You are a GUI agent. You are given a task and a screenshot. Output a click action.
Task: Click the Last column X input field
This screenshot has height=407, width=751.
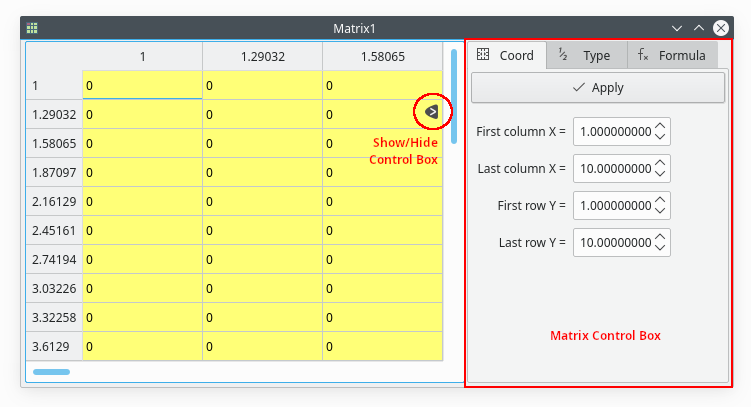(613, 168)
